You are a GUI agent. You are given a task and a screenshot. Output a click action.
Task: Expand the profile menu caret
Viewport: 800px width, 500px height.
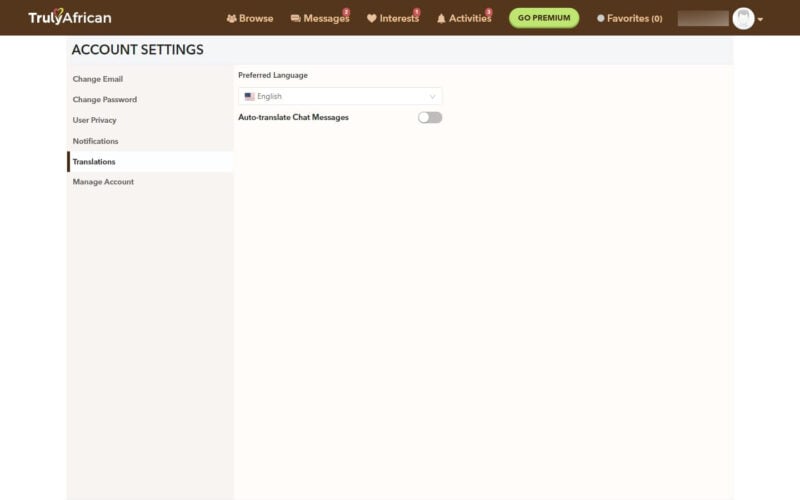(760, 19)
